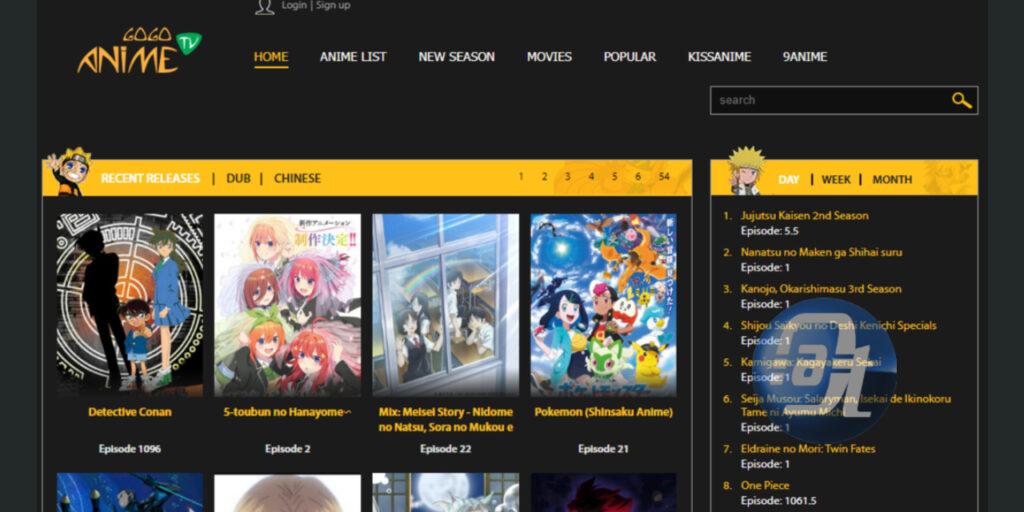Viewport: 1024px width, 512px height.
Task: Open Nanatsu no Maken ga Shihai suru
Action: [x=822, y=252]
